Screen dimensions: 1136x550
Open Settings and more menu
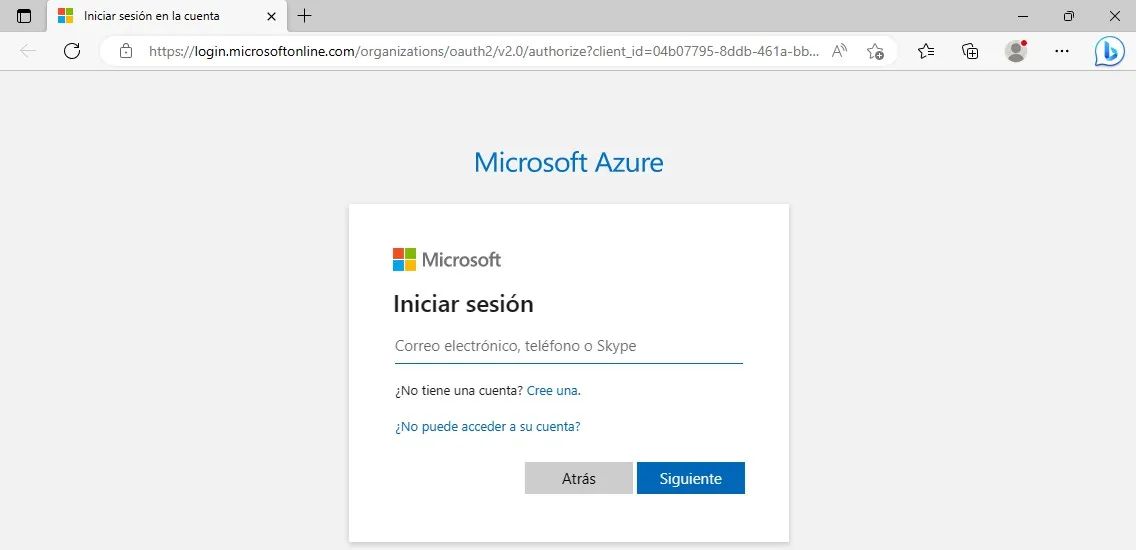point(1062,51)
